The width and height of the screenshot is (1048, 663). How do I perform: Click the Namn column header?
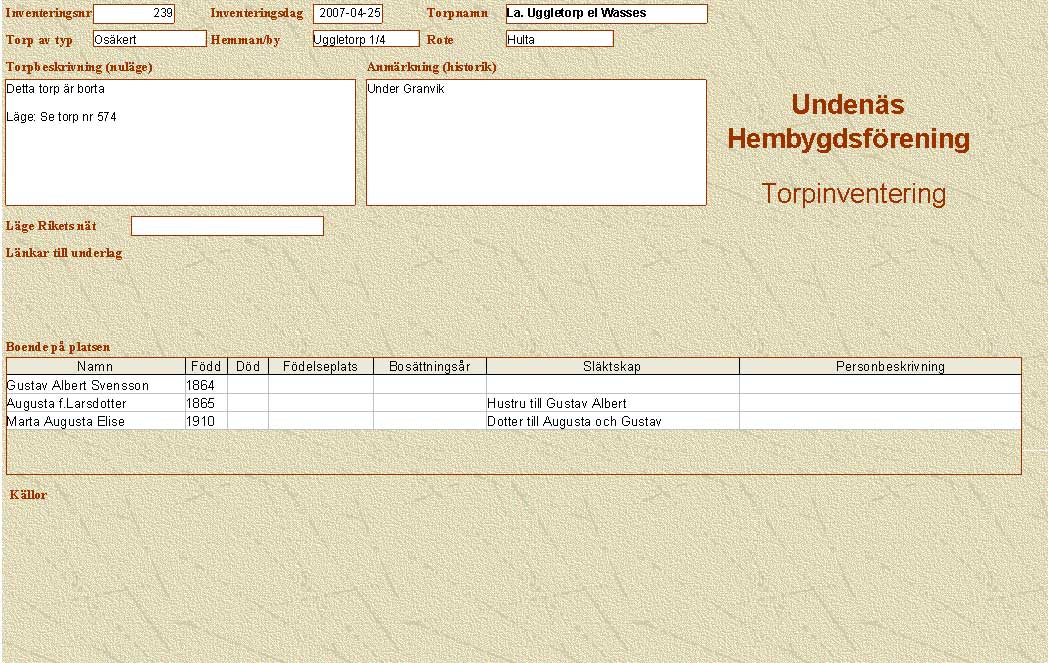pyautogui.click(x=95, y=367)
